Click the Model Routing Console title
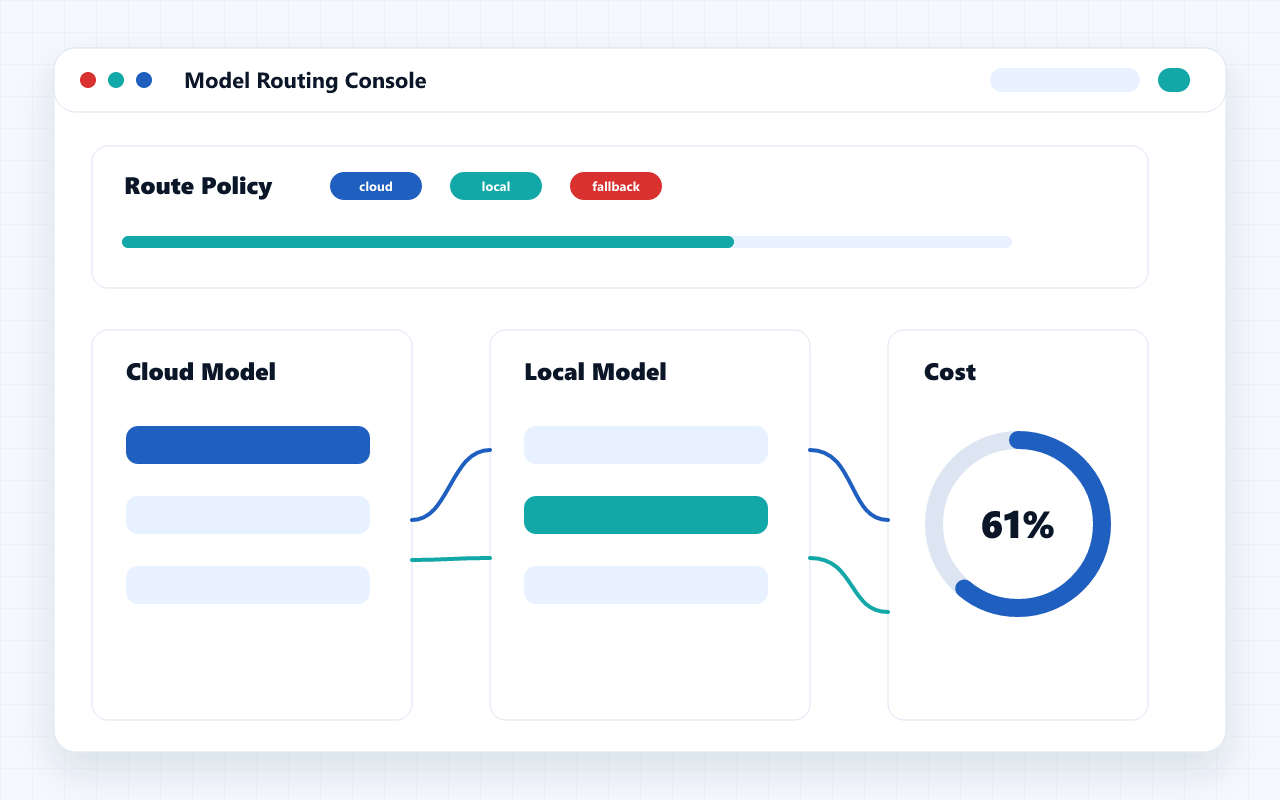 (x=305, y=81)
